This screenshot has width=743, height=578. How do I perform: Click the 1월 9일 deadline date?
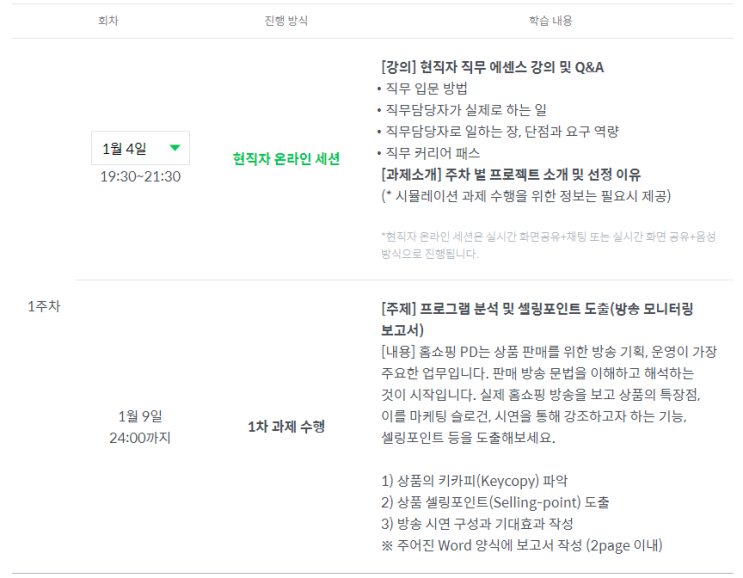pos(140,416)
